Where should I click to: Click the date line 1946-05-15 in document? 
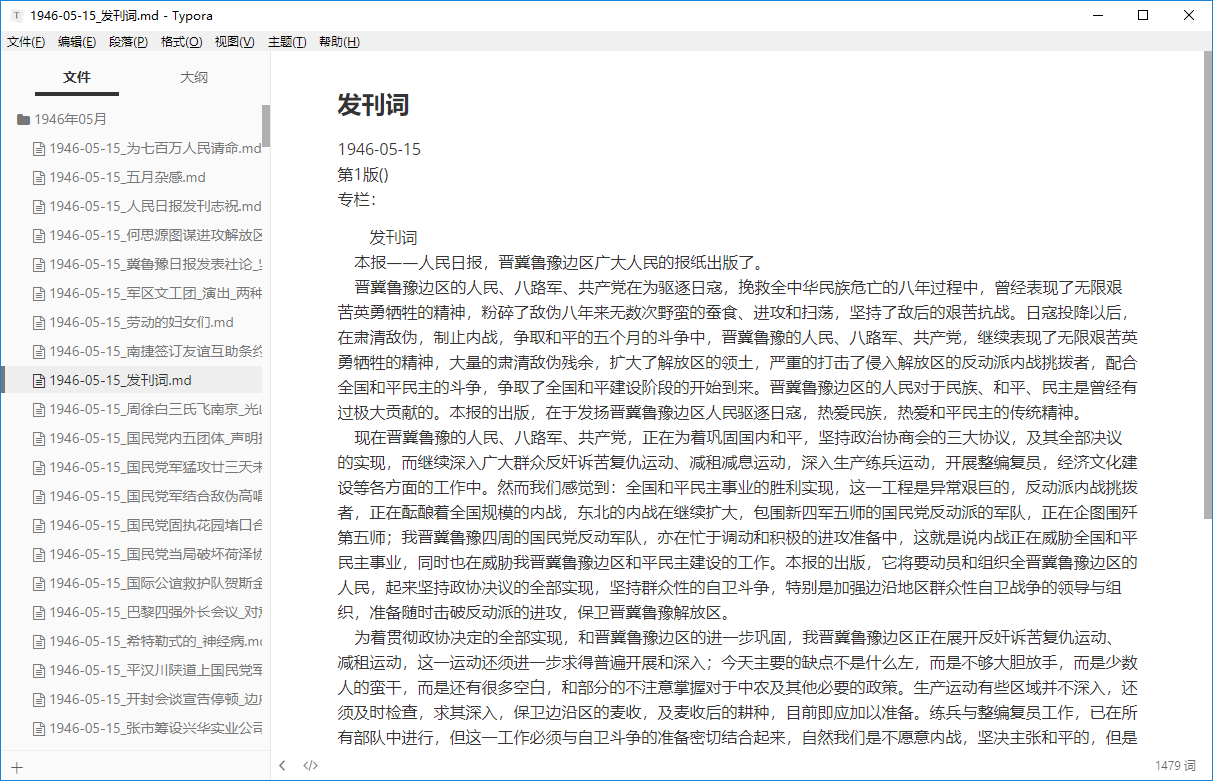click(379, 150)
